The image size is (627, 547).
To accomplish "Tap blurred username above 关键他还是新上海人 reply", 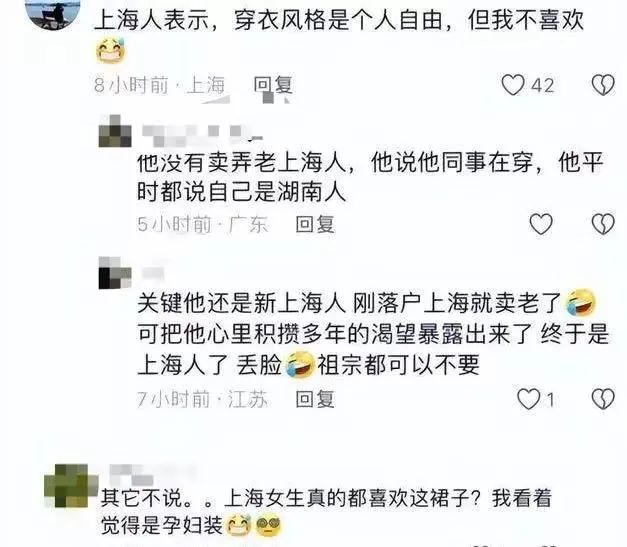I will click(153, 274).
